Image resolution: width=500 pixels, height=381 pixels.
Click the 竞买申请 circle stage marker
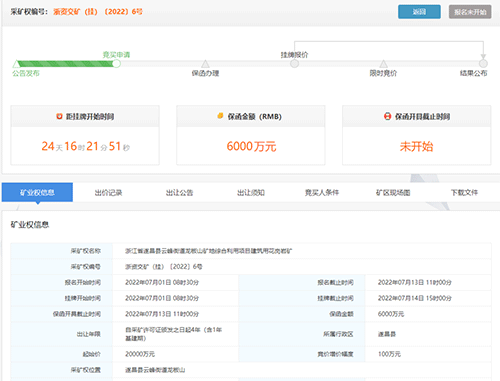(x=116, y=63)
